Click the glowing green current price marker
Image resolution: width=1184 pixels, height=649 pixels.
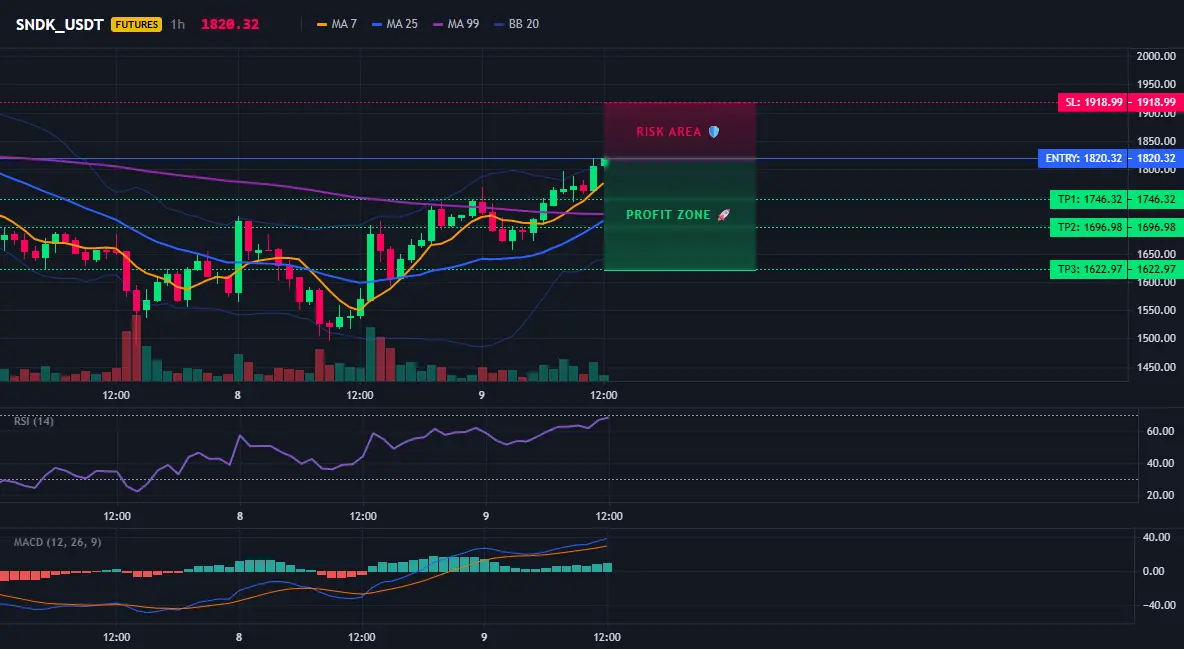[x=604, y=162]
